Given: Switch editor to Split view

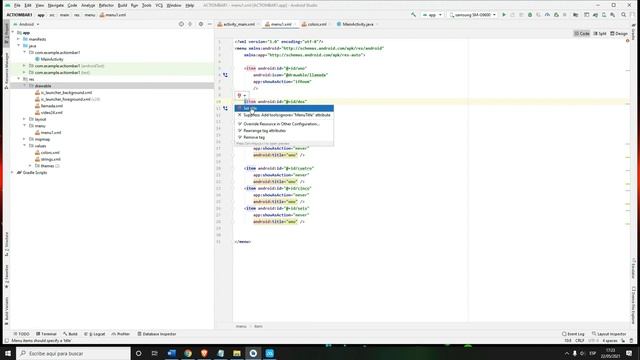Looking at the screenshot, I should [x=600, y=33].
